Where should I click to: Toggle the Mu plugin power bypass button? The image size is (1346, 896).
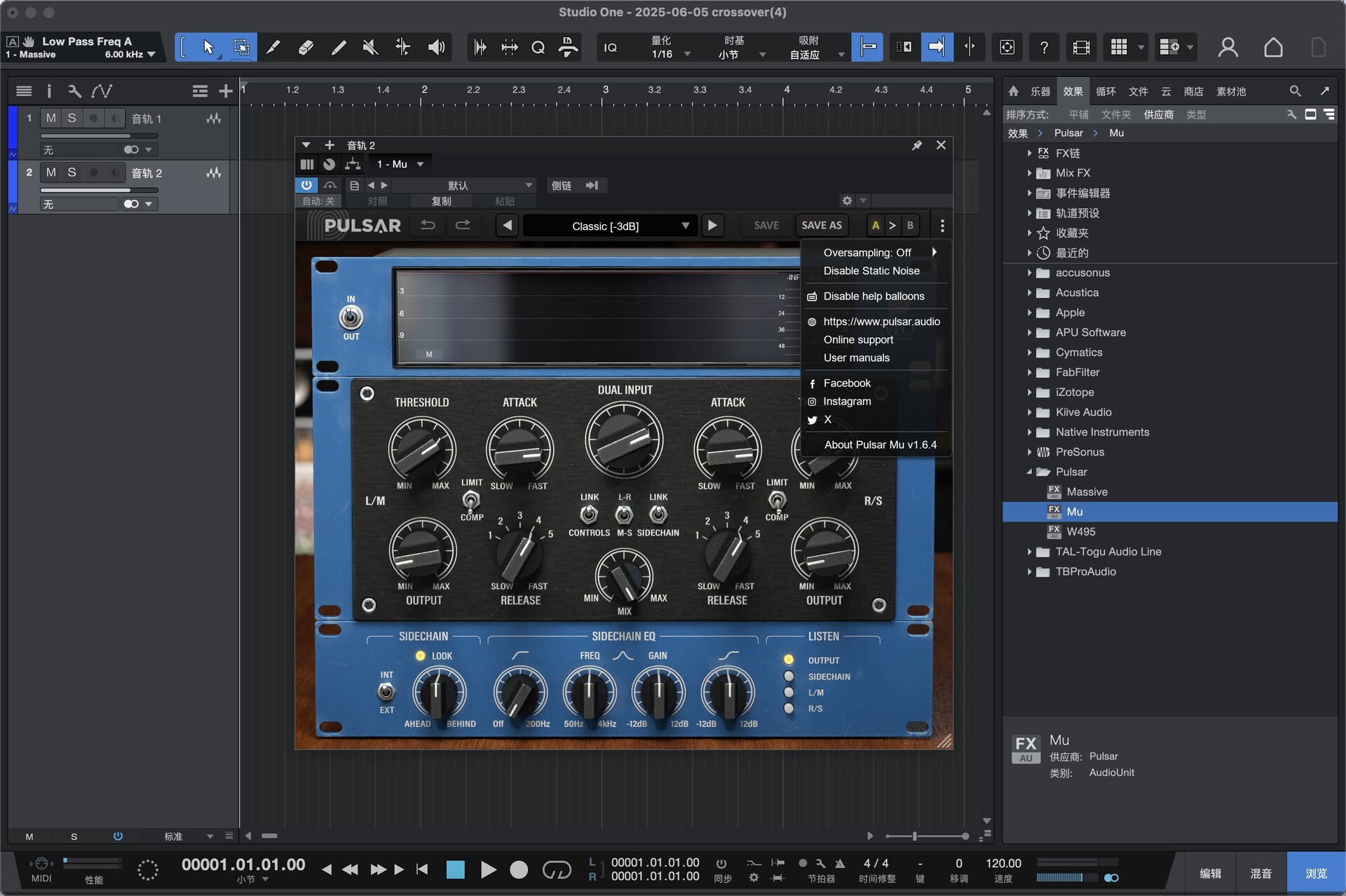306,185
